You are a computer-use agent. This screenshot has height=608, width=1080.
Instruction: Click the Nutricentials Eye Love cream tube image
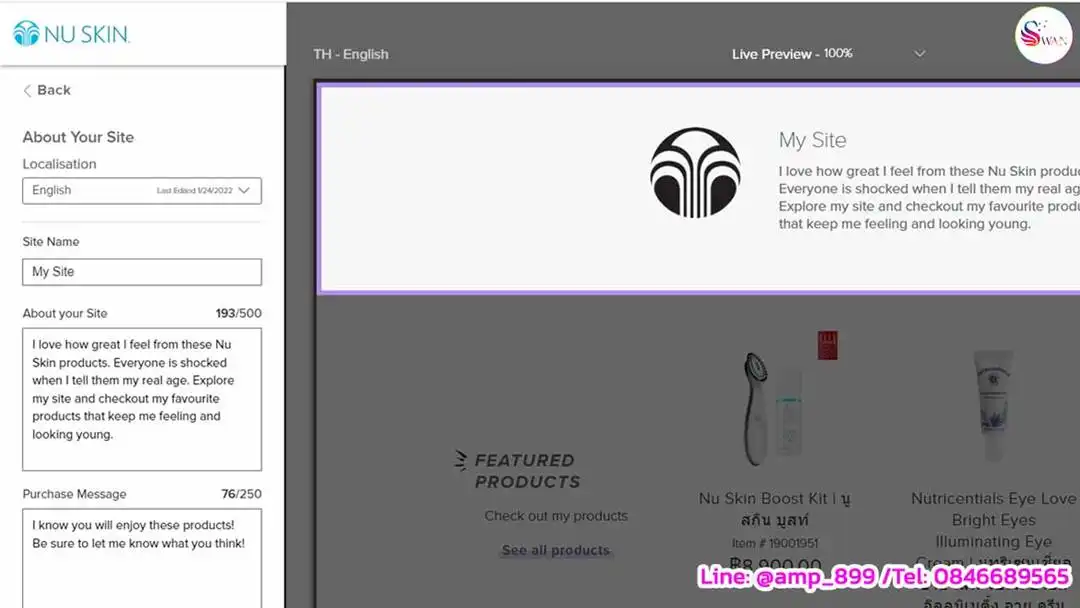(993, 400)
